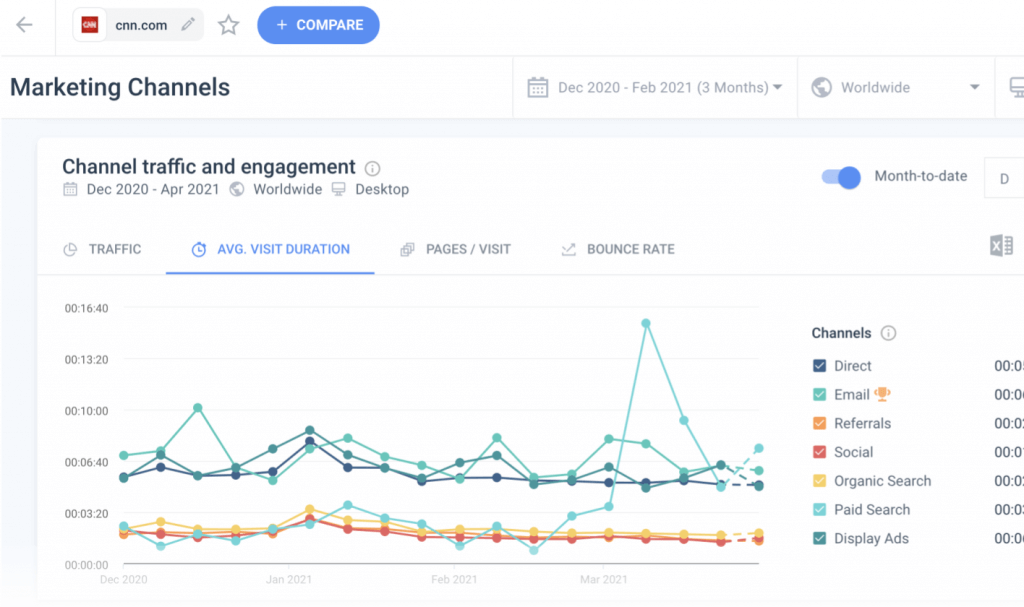
Task: Favorite cnn.com with the star icon
Action: point(228,26)
